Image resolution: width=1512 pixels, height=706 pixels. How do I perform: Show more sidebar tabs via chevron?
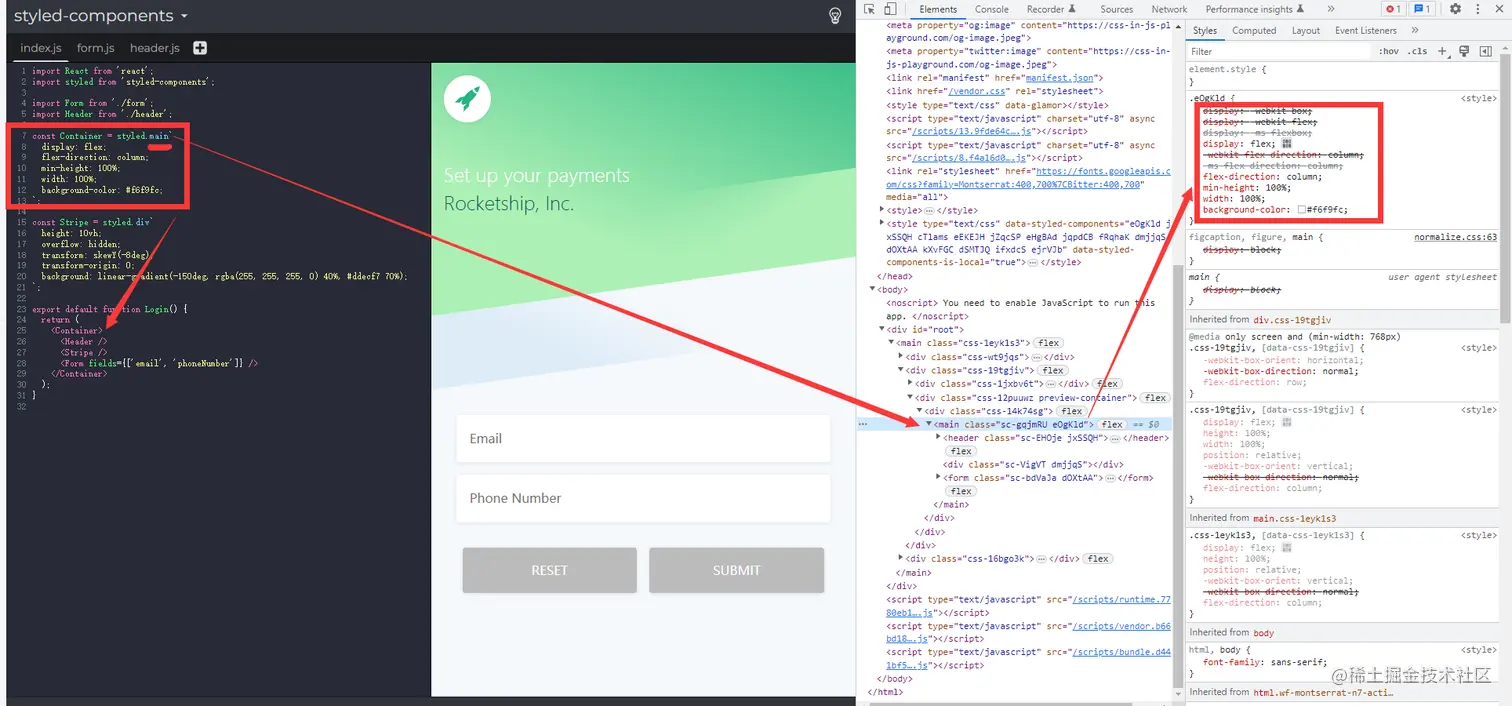(1414, 31)
